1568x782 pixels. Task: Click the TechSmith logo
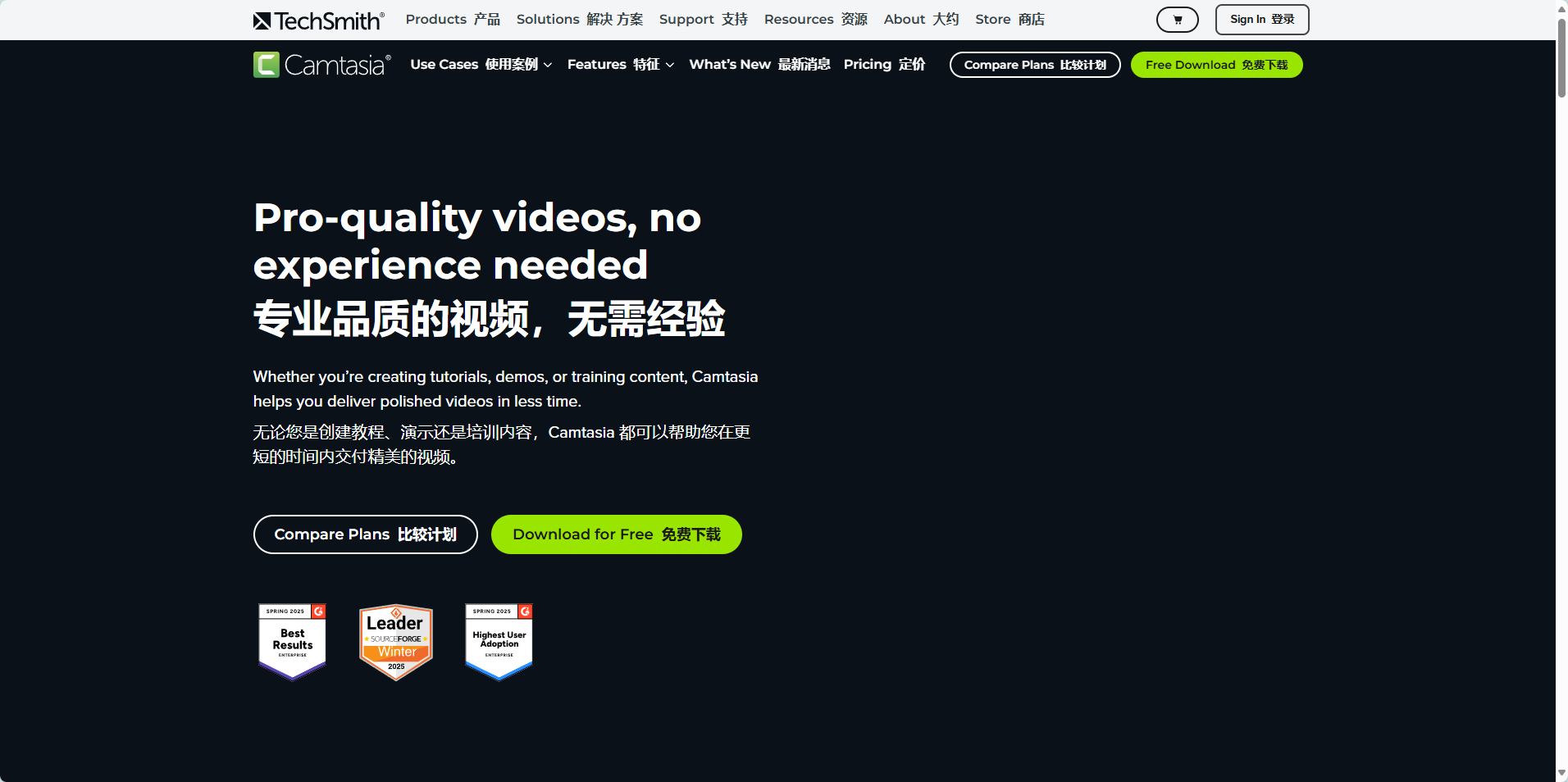point(318,20)
